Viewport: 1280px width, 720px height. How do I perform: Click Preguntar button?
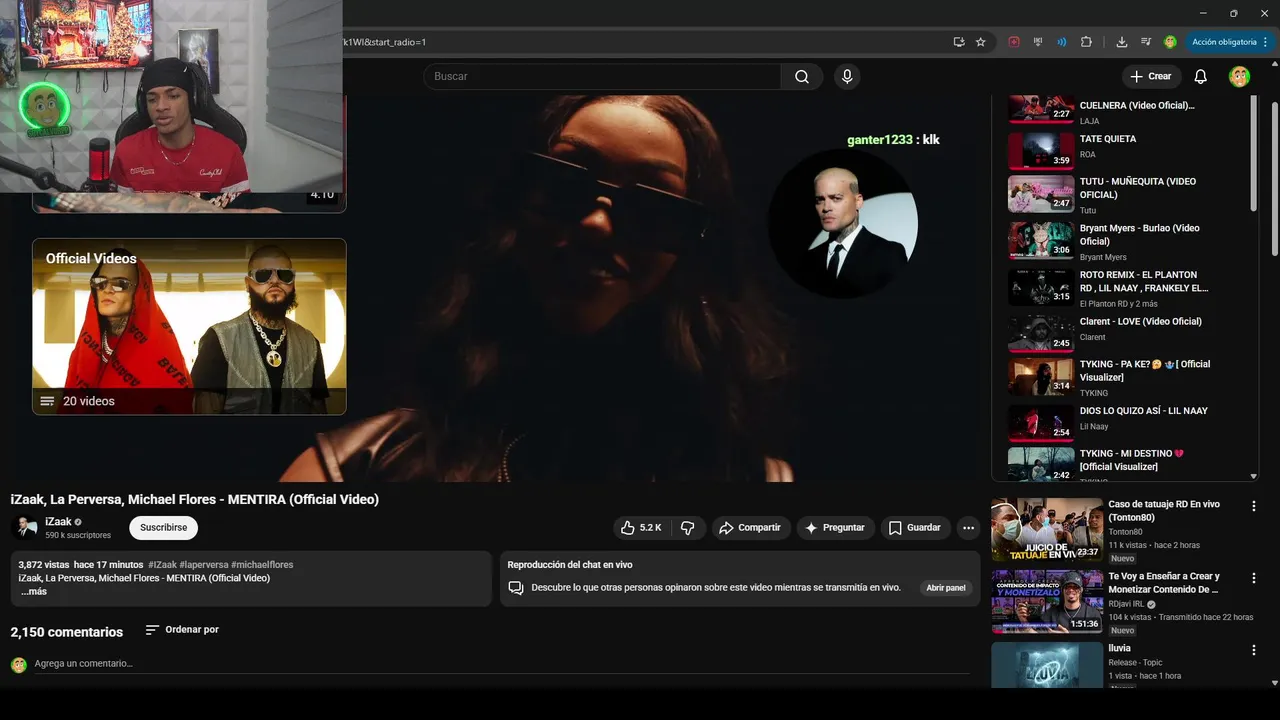coord(835,528)
